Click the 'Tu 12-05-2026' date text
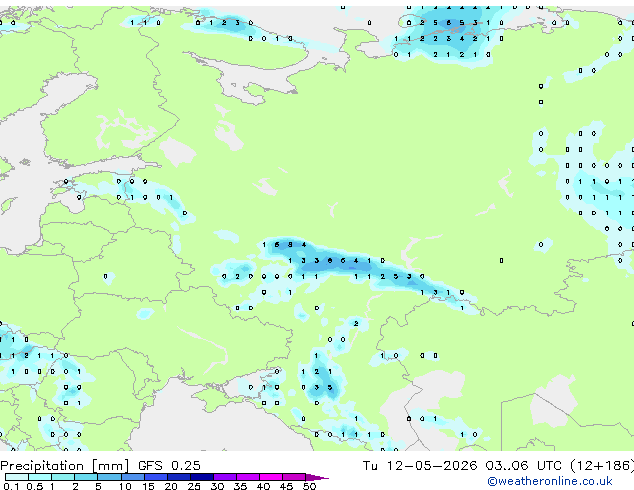This screenshot has height=490, width=634. (x=420, y=466)
